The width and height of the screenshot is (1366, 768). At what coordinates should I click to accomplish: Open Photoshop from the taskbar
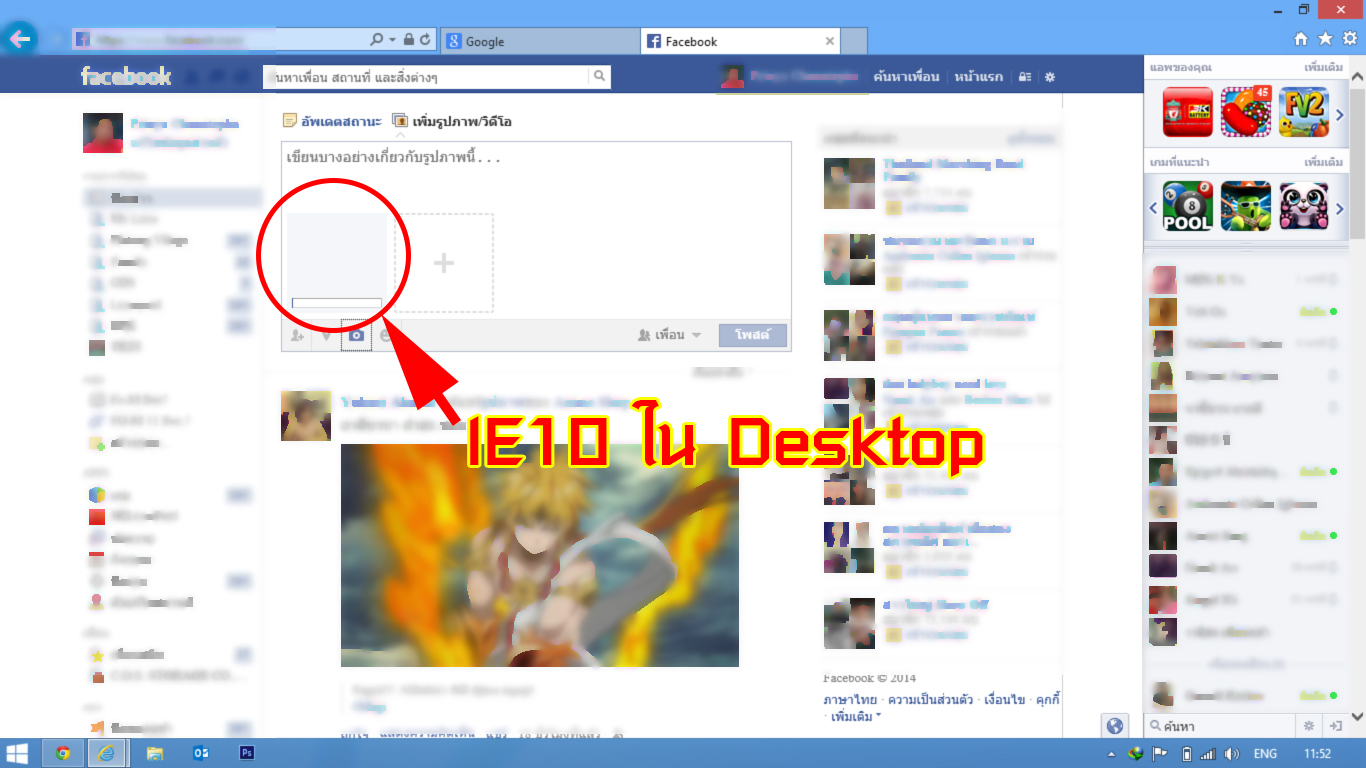(x=246, y=753)
